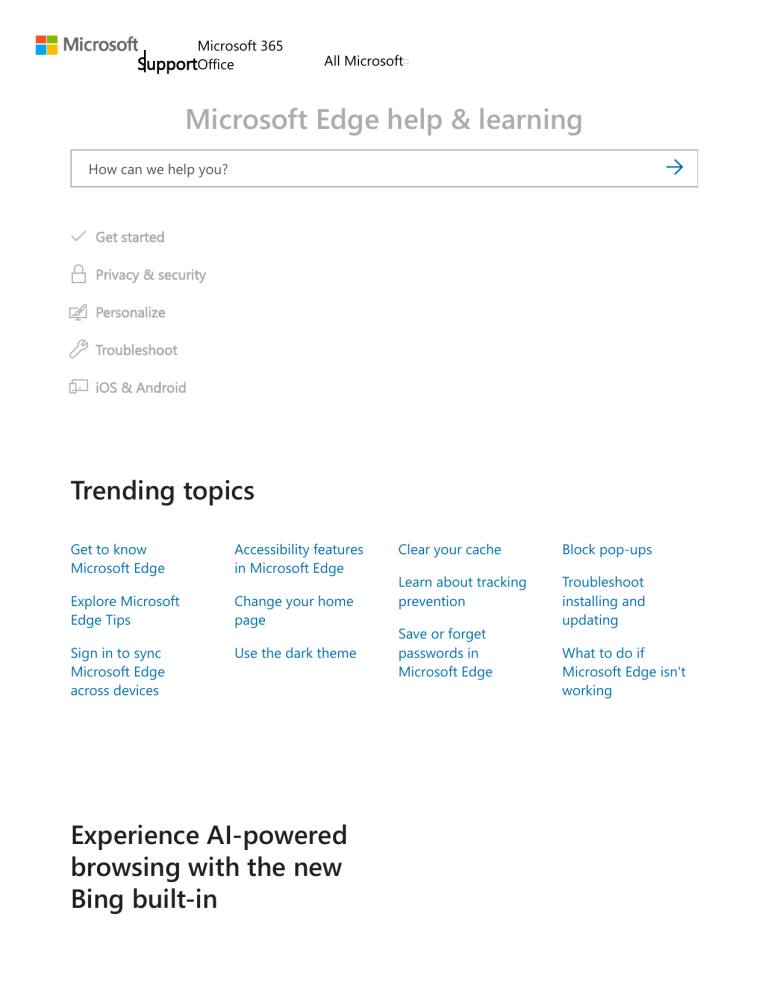
Task: Open Personalize via its pen icon
Action: (x=78, y=312)
